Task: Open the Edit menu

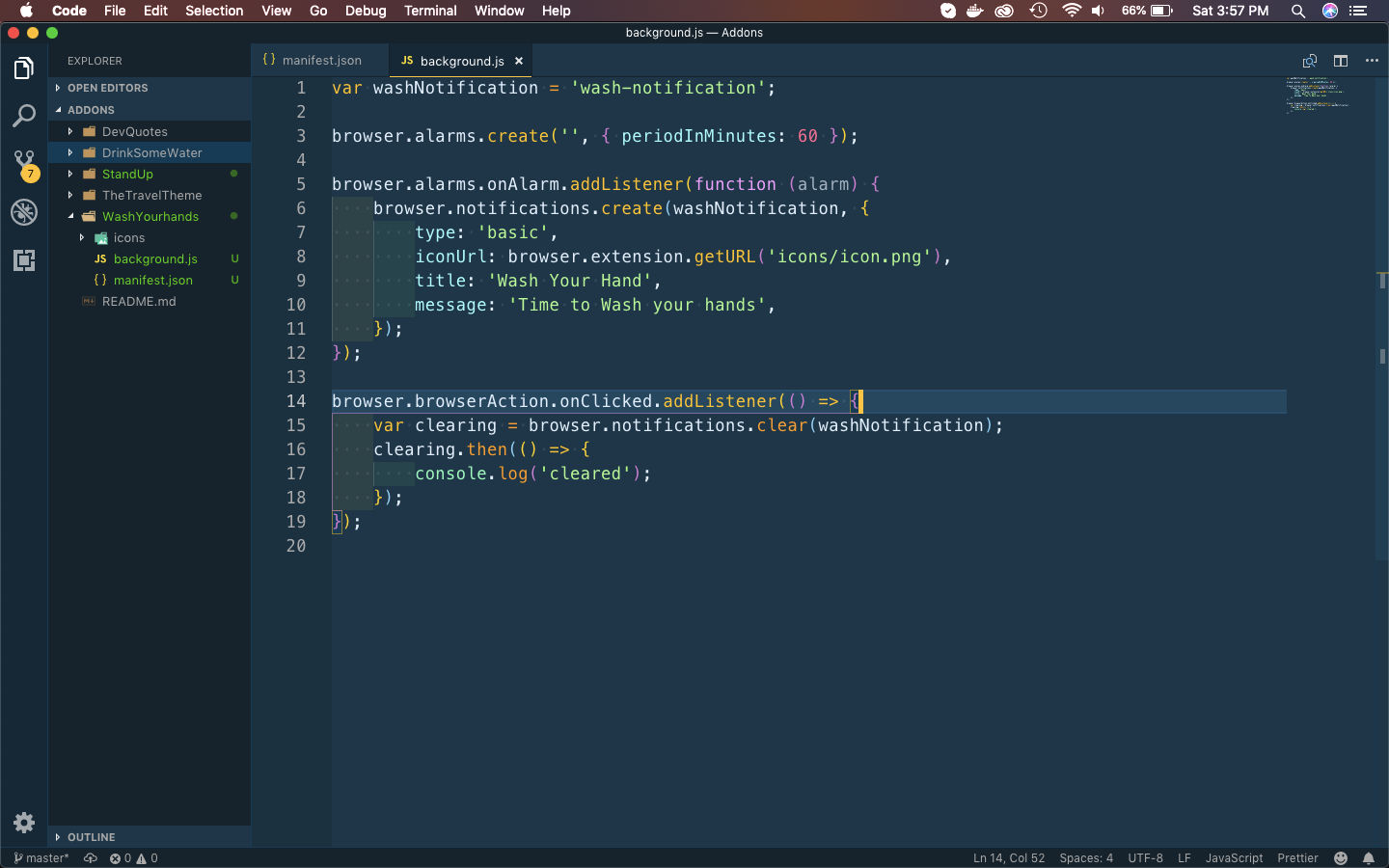Action: 155,11
